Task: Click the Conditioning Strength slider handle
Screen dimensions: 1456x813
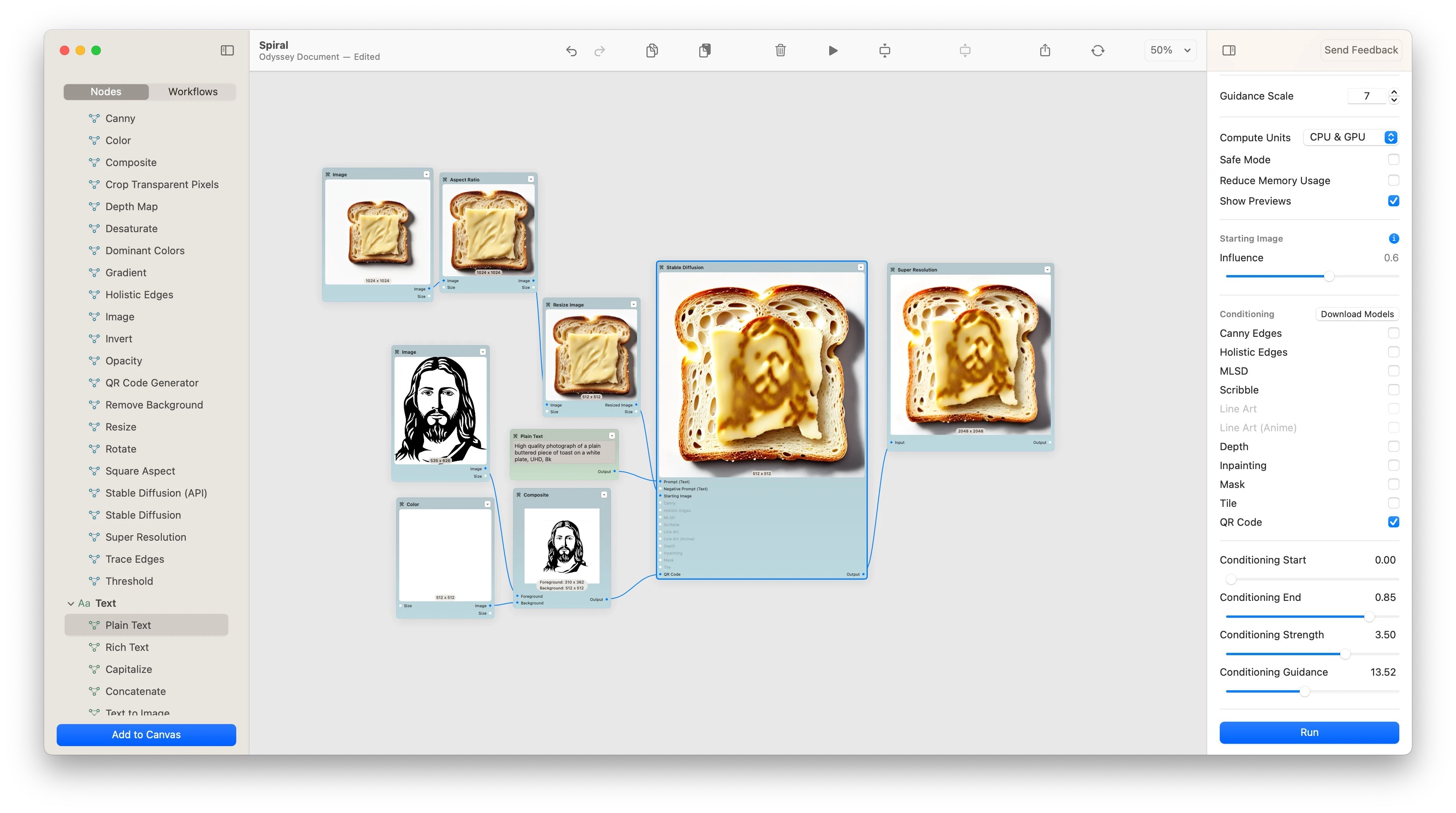Action: coord(1345,654)
